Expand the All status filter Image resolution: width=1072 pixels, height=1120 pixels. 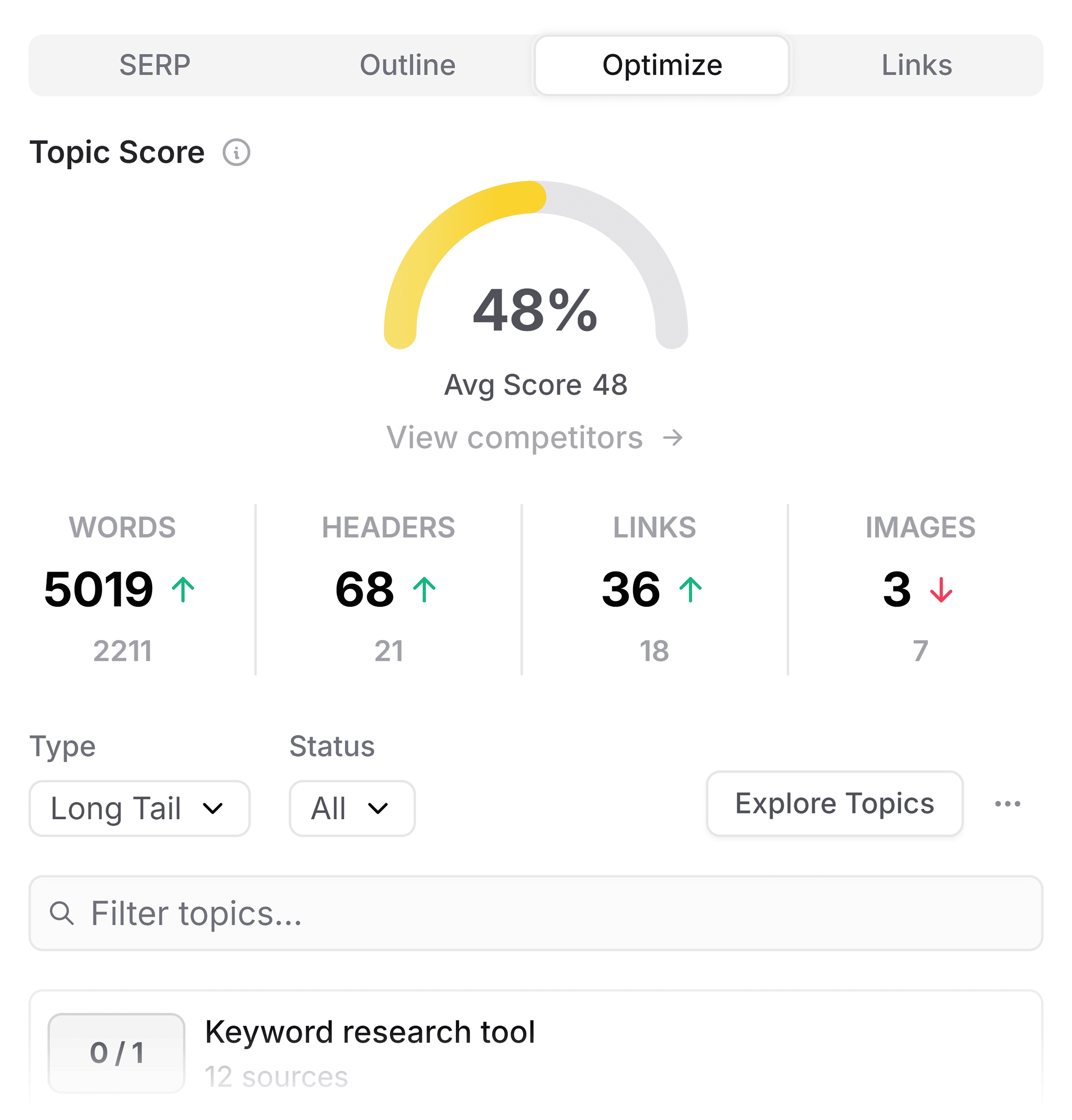pos(351,808)
